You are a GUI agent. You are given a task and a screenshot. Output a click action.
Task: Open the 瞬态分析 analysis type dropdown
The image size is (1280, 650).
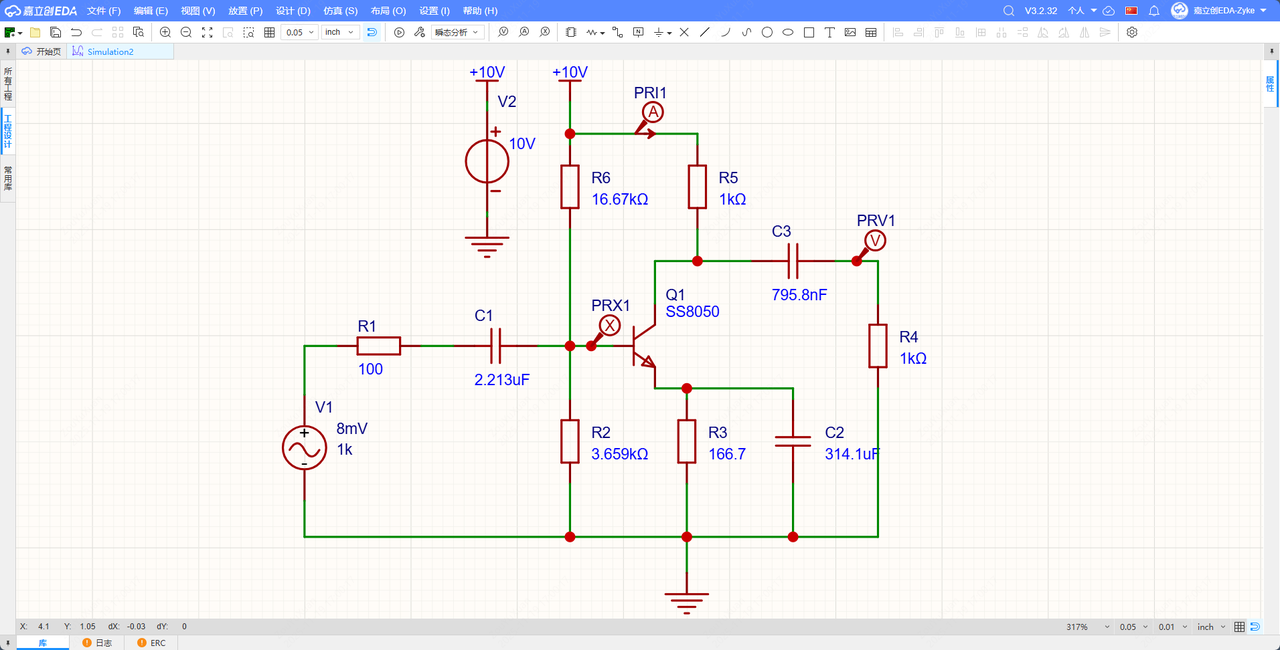click(457, 32)
